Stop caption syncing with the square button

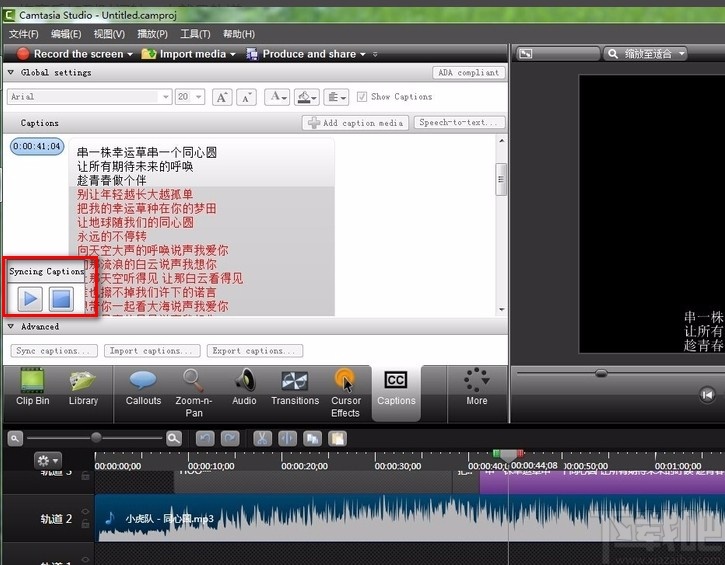pos(61,299)
